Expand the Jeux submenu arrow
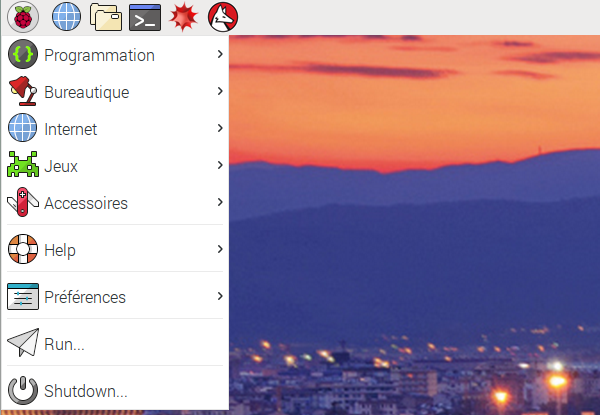600x415 pixels. click(x=220, y=165)
